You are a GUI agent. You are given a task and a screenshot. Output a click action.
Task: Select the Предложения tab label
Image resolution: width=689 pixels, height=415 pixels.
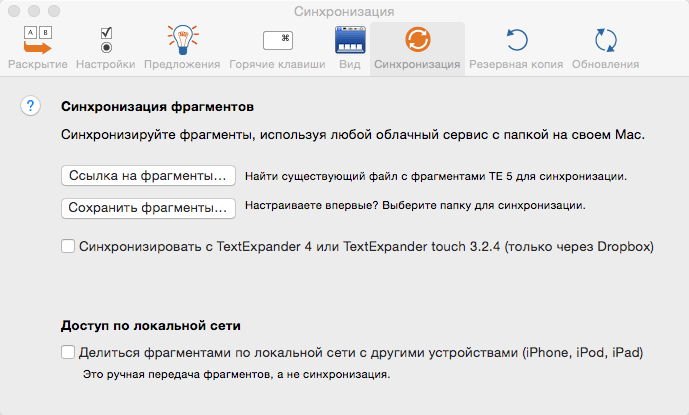[182, 64]
